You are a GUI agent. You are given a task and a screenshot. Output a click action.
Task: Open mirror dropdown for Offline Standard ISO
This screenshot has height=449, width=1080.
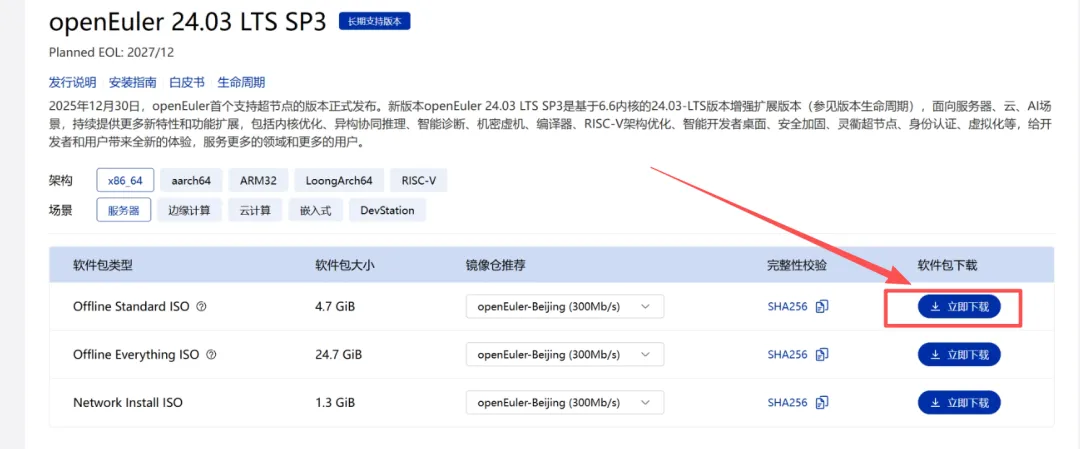[565, 307]
